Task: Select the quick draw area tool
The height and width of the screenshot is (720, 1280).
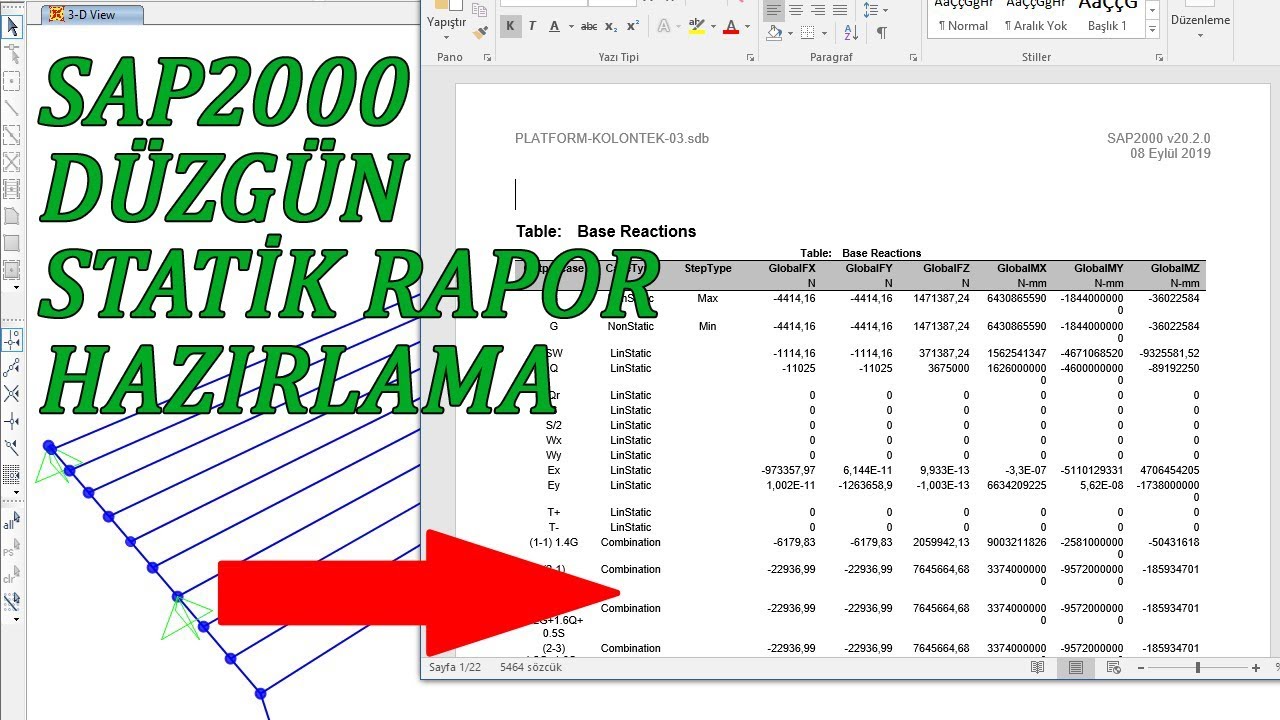Action: coord(12,270)
